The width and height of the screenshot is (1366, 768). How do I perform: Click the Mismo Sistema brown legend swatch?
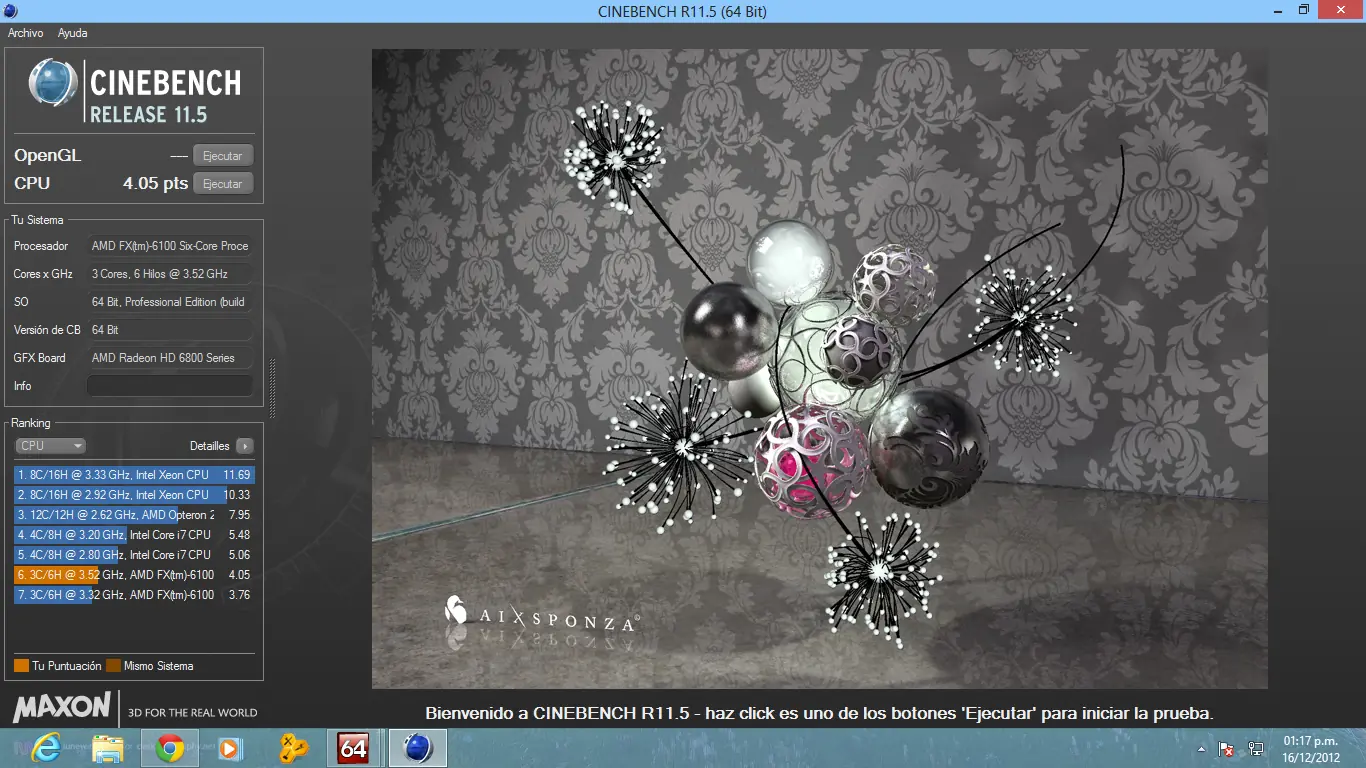coord(113,666)
